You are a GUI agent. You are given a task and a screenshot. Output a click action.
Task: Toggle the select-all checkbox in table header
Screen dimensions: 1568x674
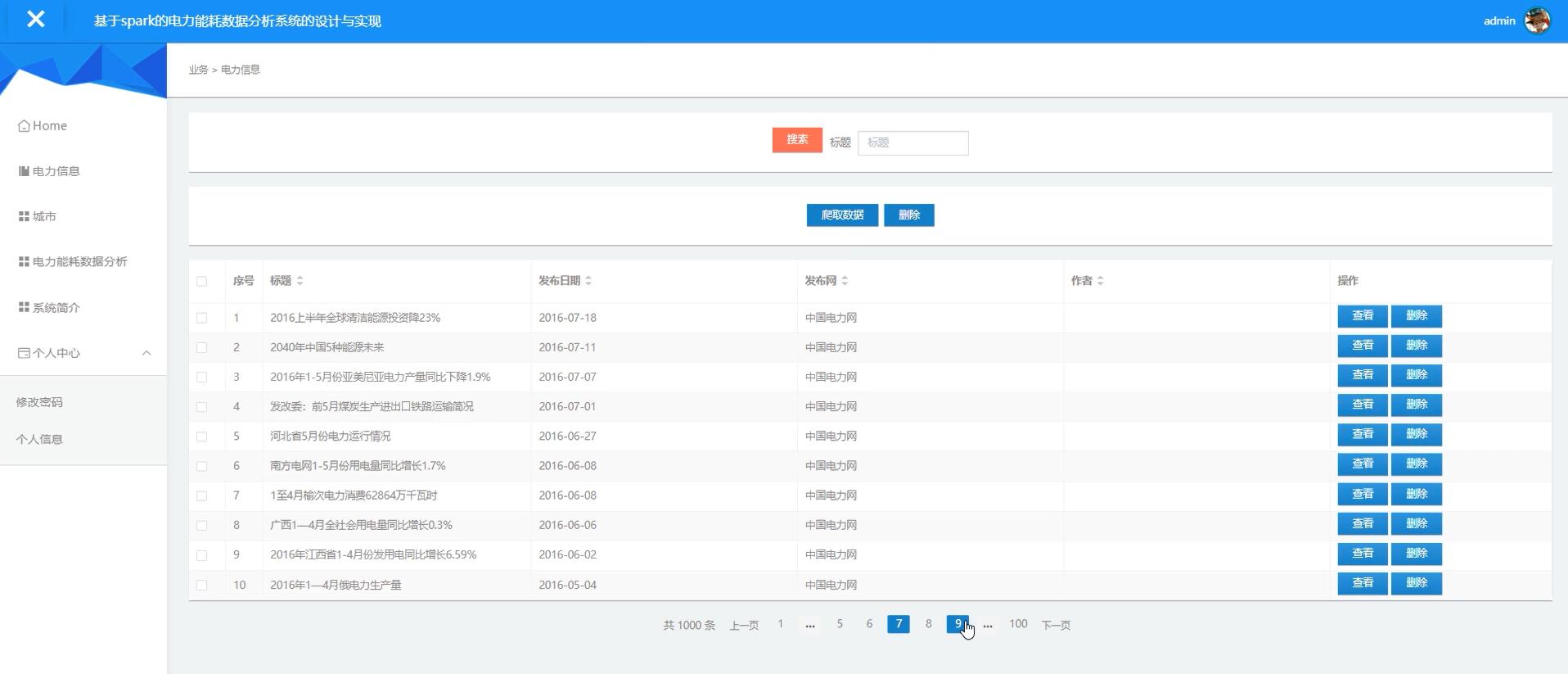(202, 281)
